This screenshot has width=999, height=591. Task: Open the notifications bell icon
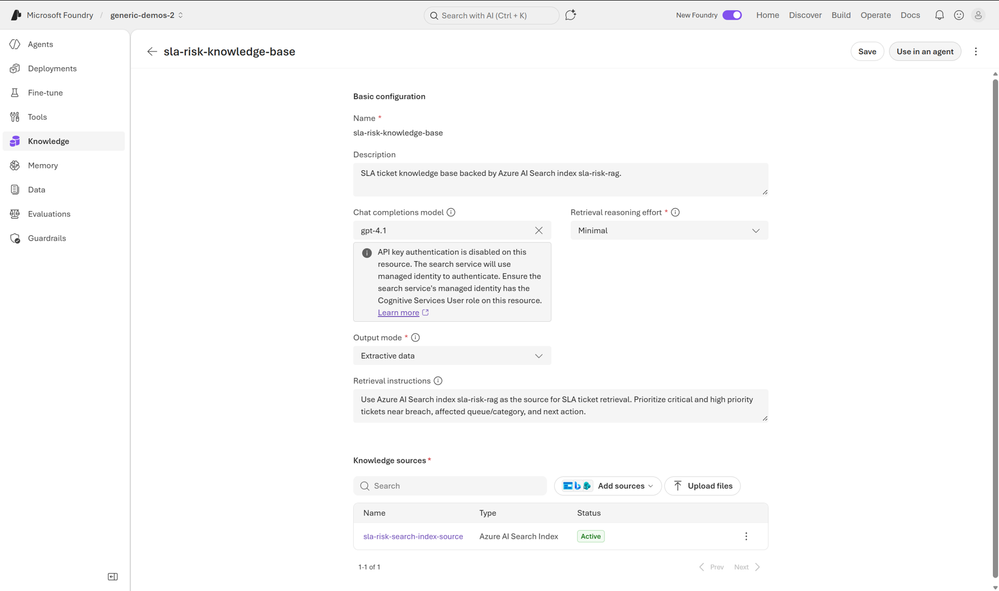tap(939, 15)
